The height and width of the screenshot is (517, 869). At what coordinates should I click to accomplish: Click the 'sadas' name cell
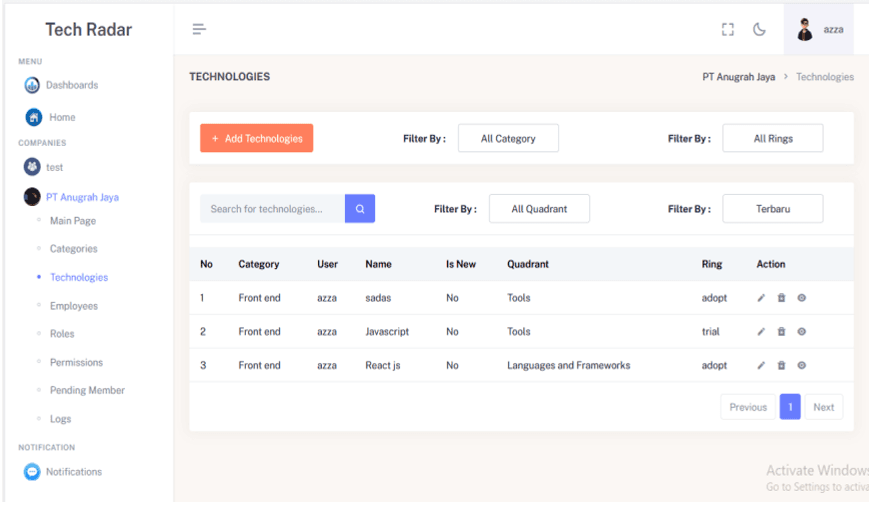(378, 298)
